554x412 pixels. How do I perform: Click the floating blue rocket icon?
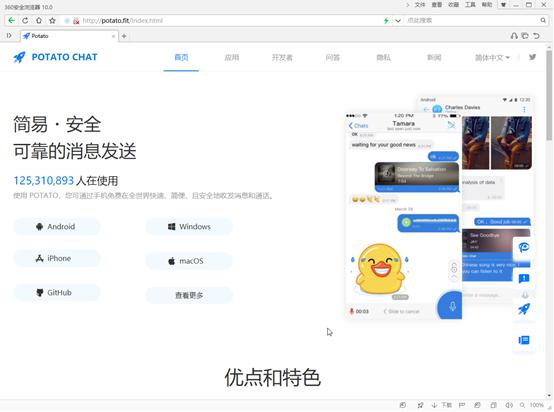pyautogui.click(x=524, y=309)
